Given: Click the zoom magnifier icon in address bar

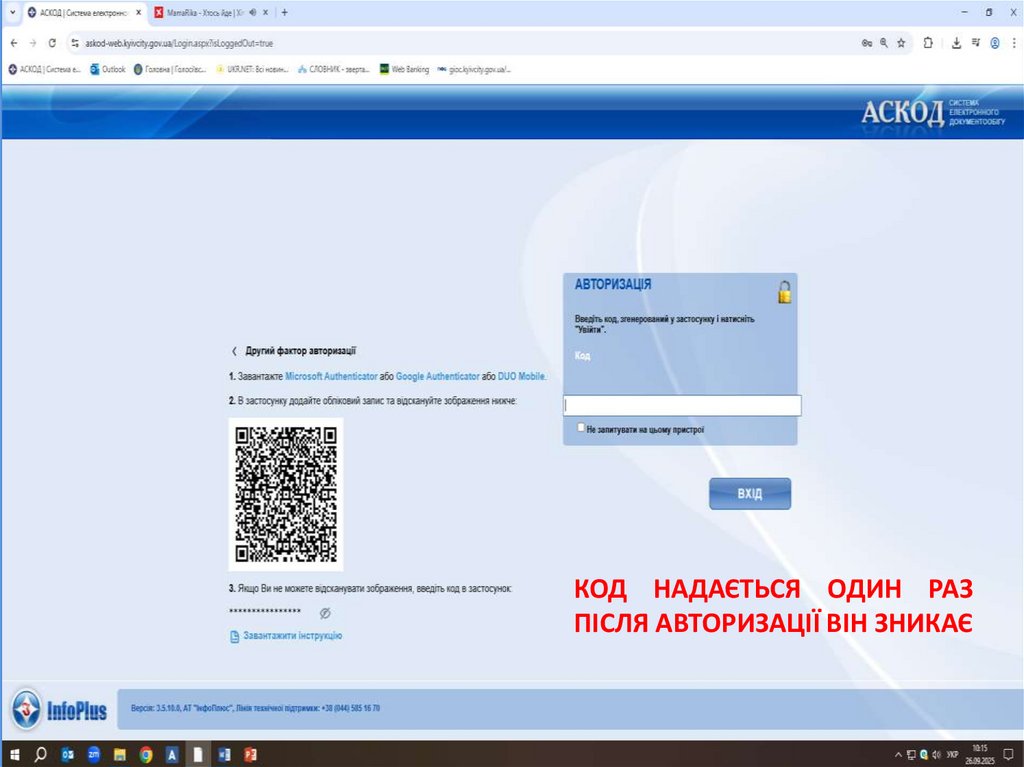Looking at the screenshot, I should pyautogui.click(x=884, y=43).
